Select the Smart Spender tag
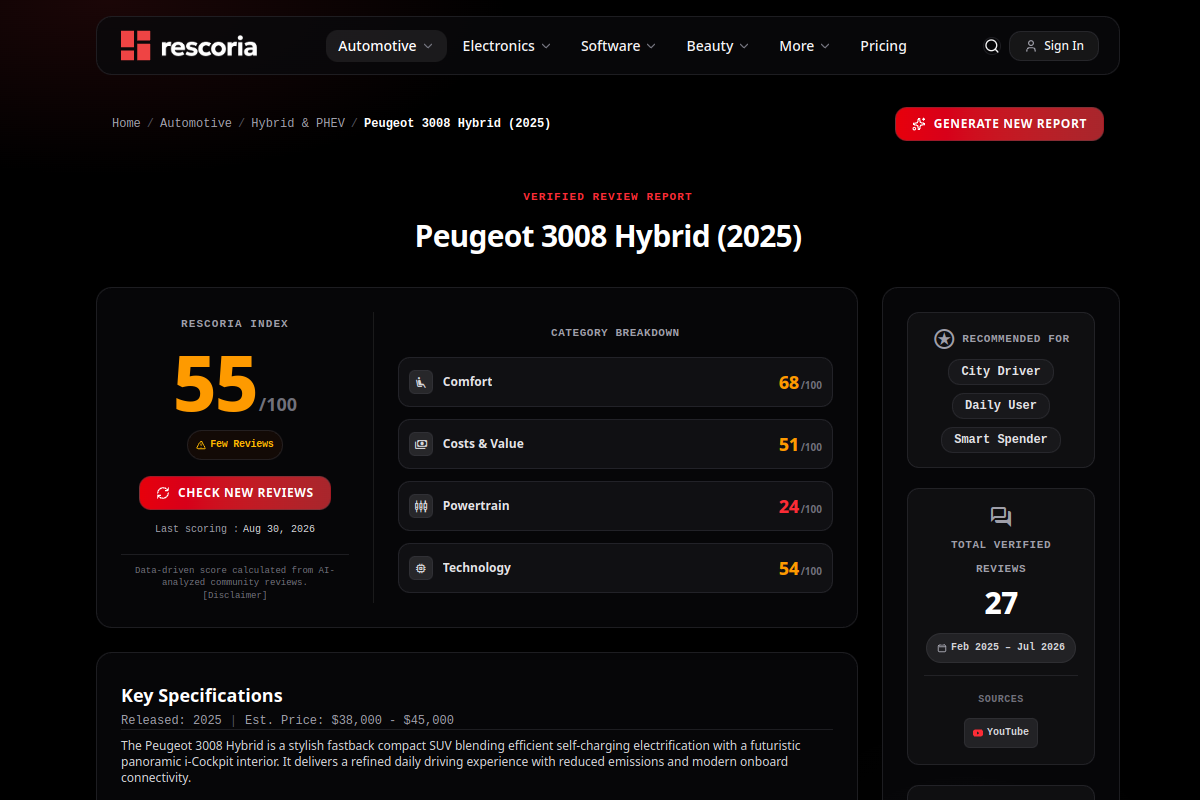 [x=1001, y=439]
